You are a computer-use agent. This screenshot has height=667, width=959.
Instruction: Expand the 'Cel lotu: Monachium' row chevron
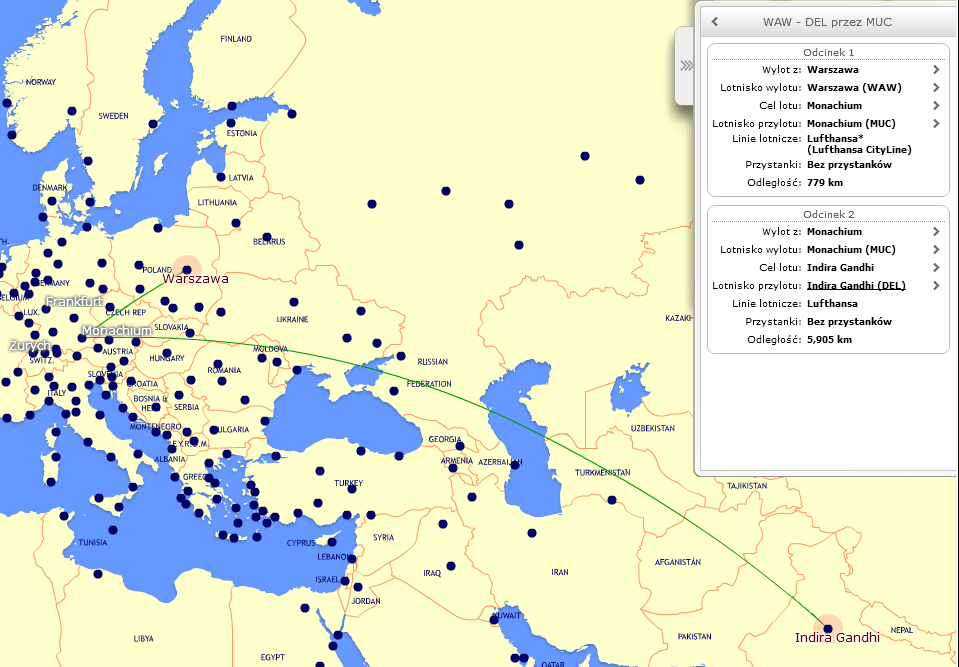936,105
